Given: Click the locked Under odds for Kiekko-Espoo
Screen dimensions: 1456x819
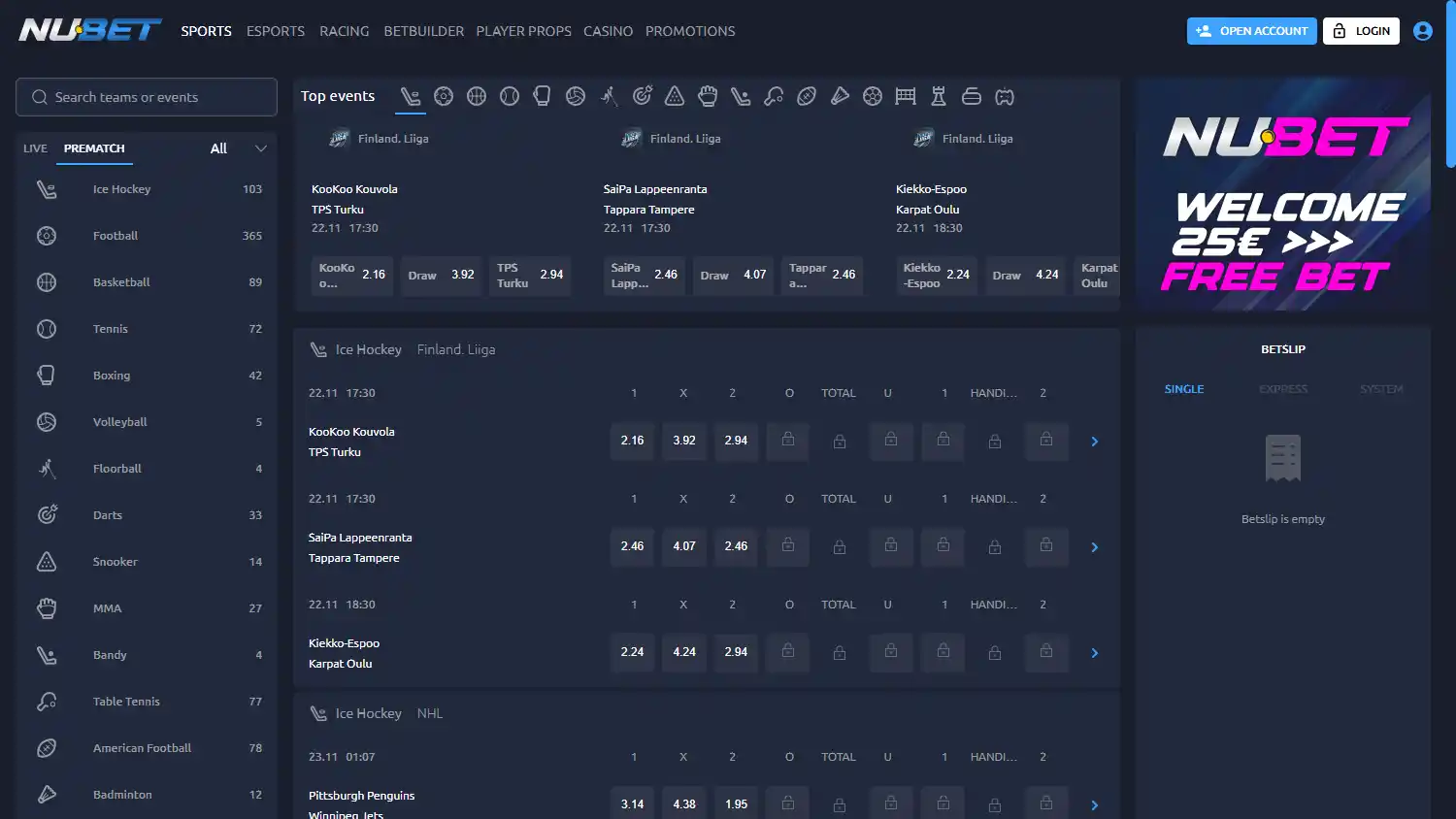Looking at the screenshot, I should tap(891, 652).
